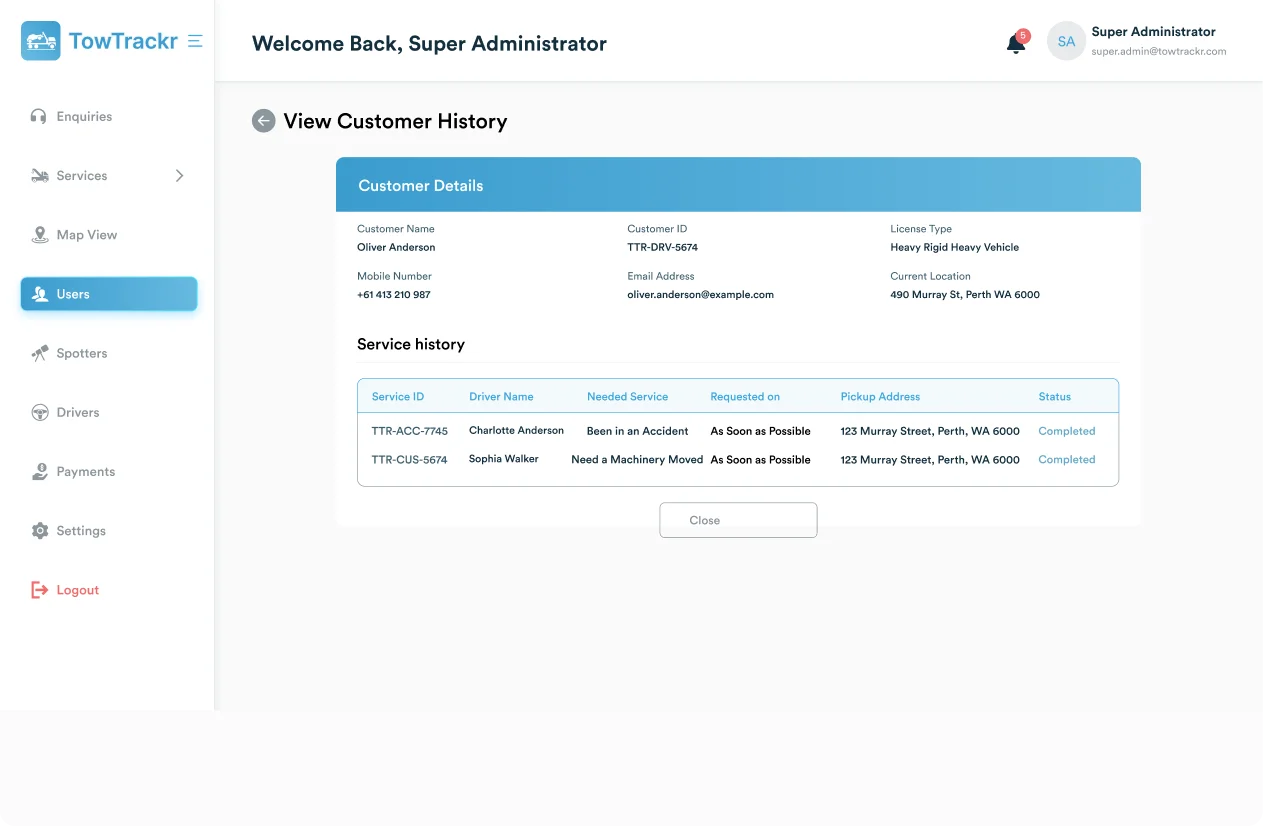Expand the Services submenu chevron
The image size is (1263, 826).
180,176
